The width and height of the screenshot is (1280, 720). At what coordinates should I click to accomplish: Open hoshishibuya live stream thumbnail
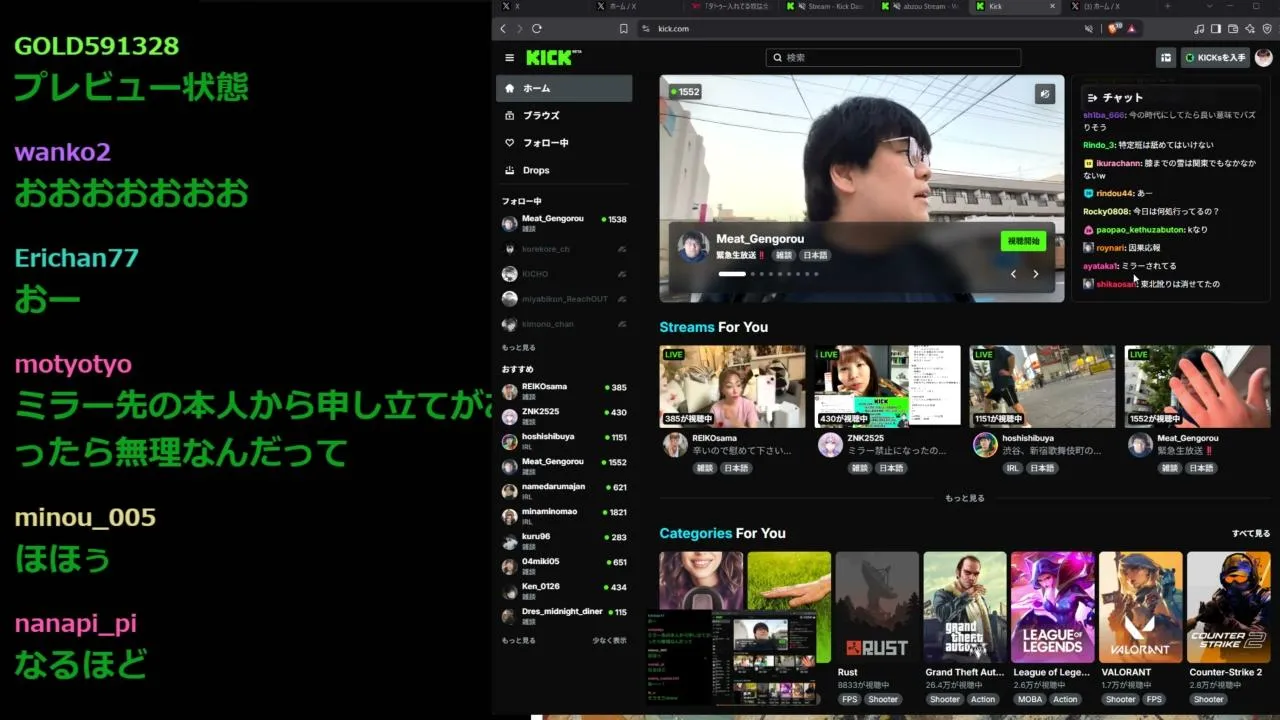click(x=1043, y=386)
